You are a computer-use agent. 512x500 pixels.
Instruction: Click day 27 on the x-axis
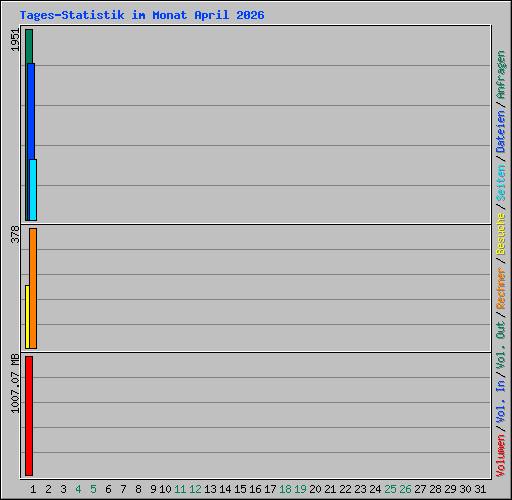pyautogui.click(x=420, y=489)
